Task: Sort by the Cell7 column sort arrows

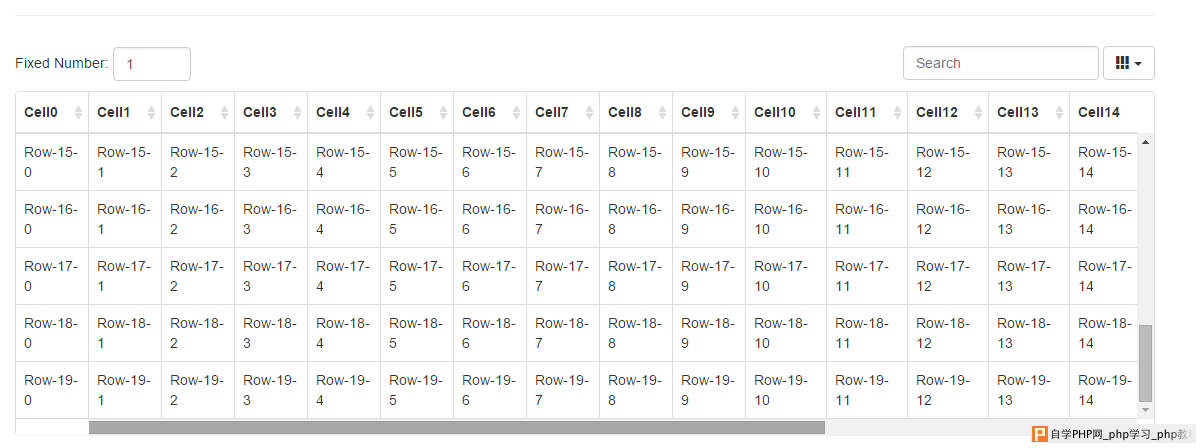Action: click(x=590, y=113)
